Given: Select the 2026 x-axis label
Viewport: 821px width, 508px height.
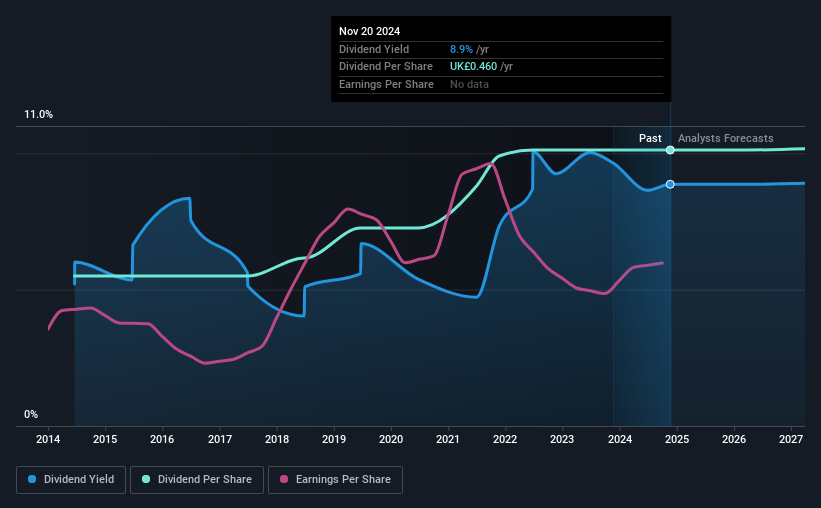Looking at the screenshot, I should coord(734,439).
